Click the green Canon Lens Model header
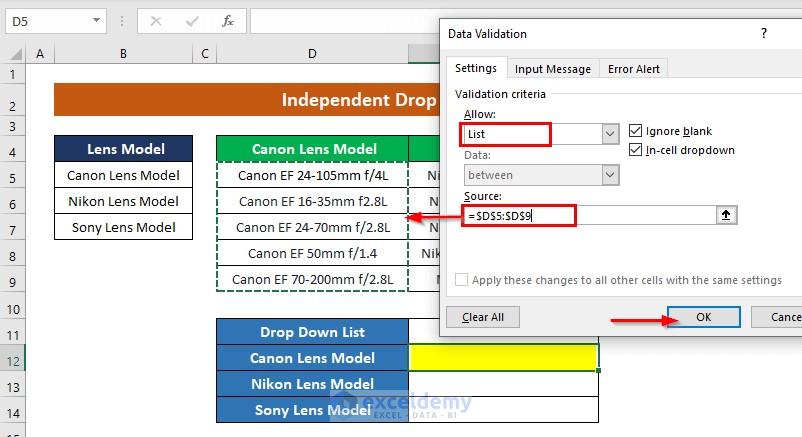This screenshot has width=802, height=437. [x=313, y=149]
